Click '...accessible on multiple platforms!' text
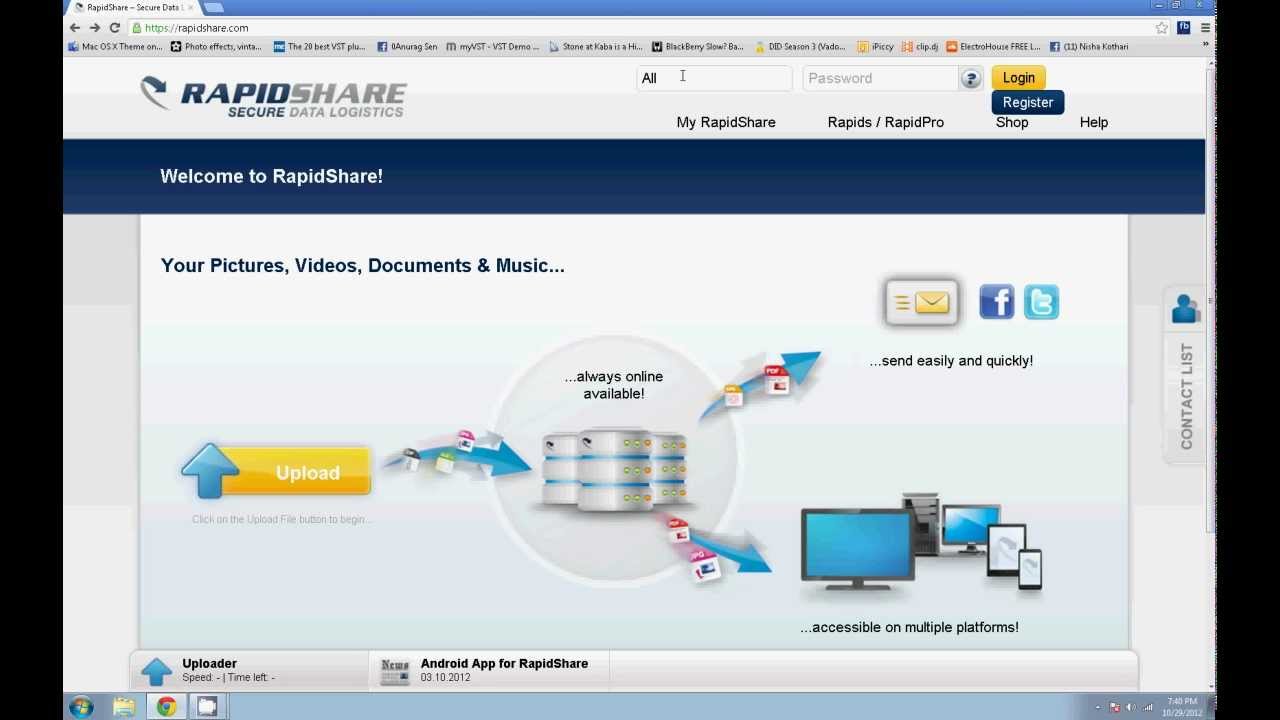 point(909,628)
